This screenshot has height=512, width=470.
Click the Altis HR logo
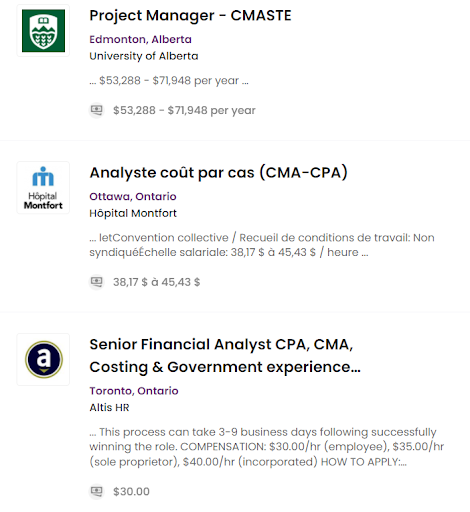(x=43, y=360)
